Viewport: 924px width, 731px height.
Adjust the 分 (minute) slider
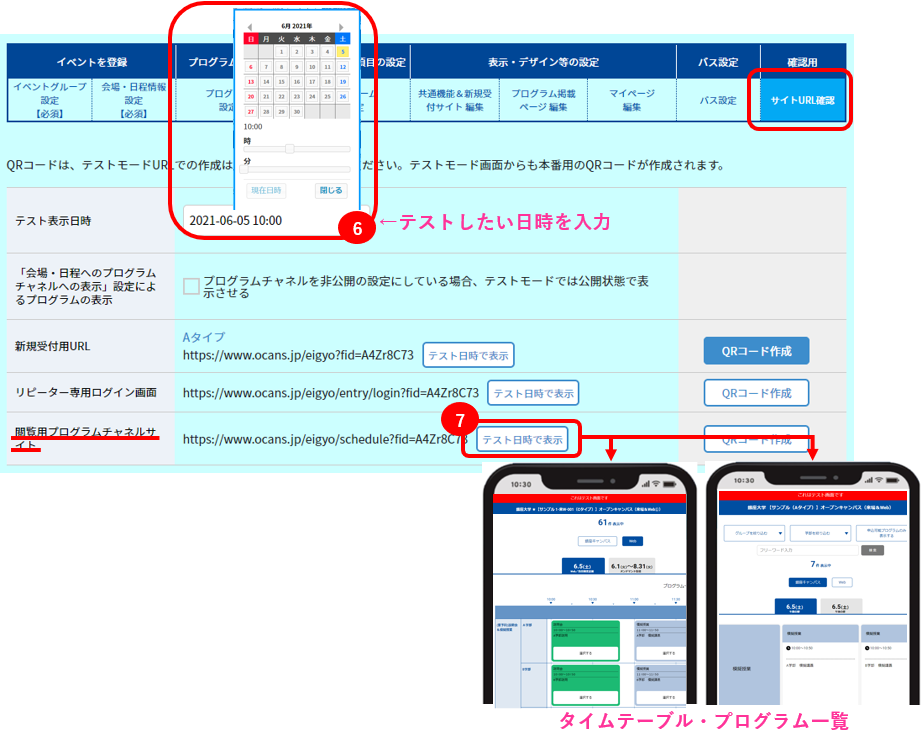pos(297,169)
